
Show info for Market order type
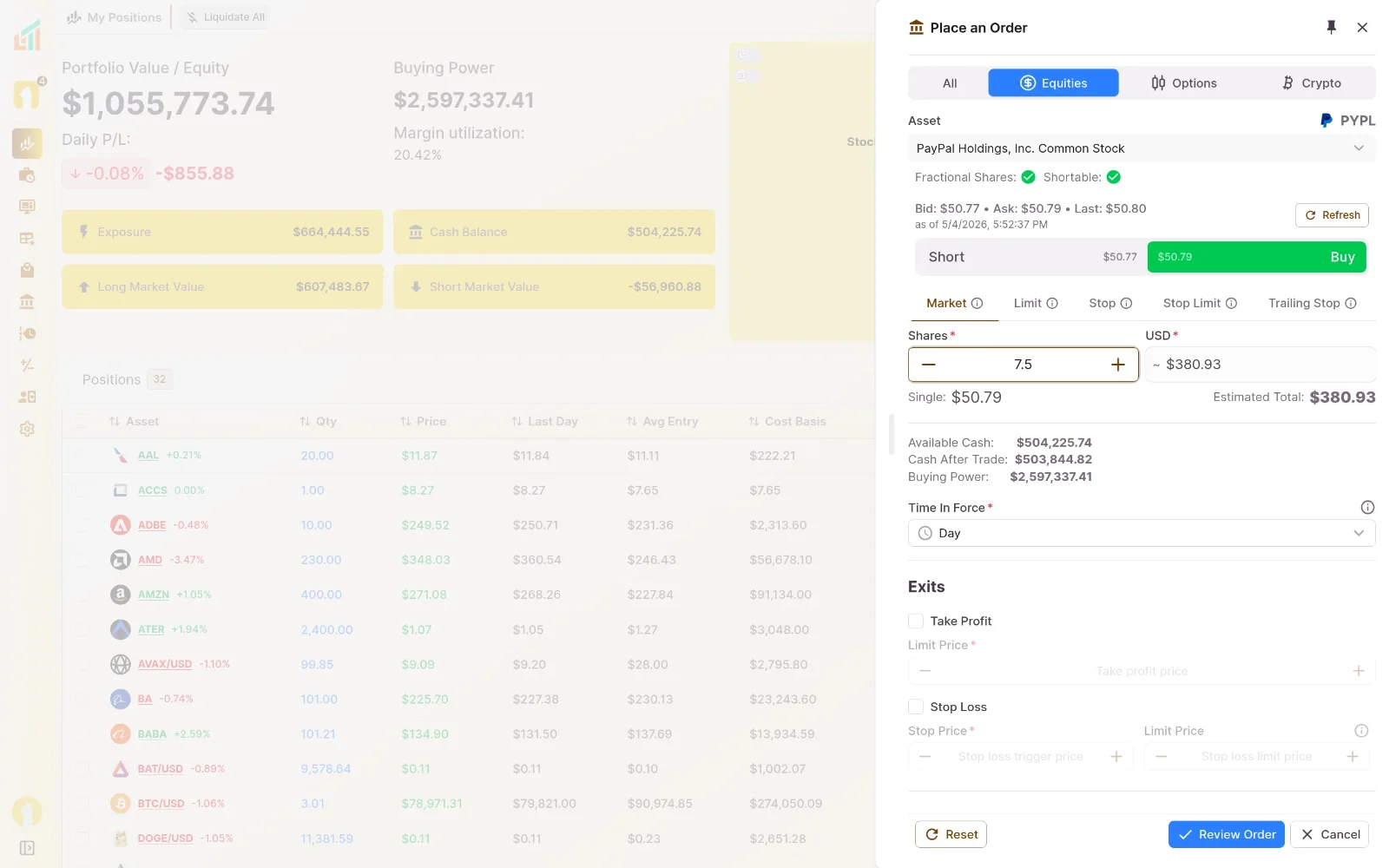tap(977, 303)
